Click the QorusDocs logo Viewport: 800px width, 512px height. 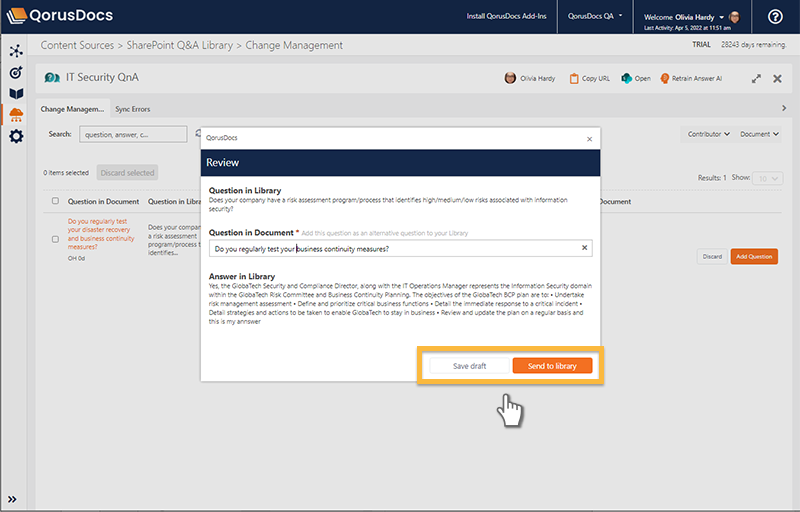(60, 15)
